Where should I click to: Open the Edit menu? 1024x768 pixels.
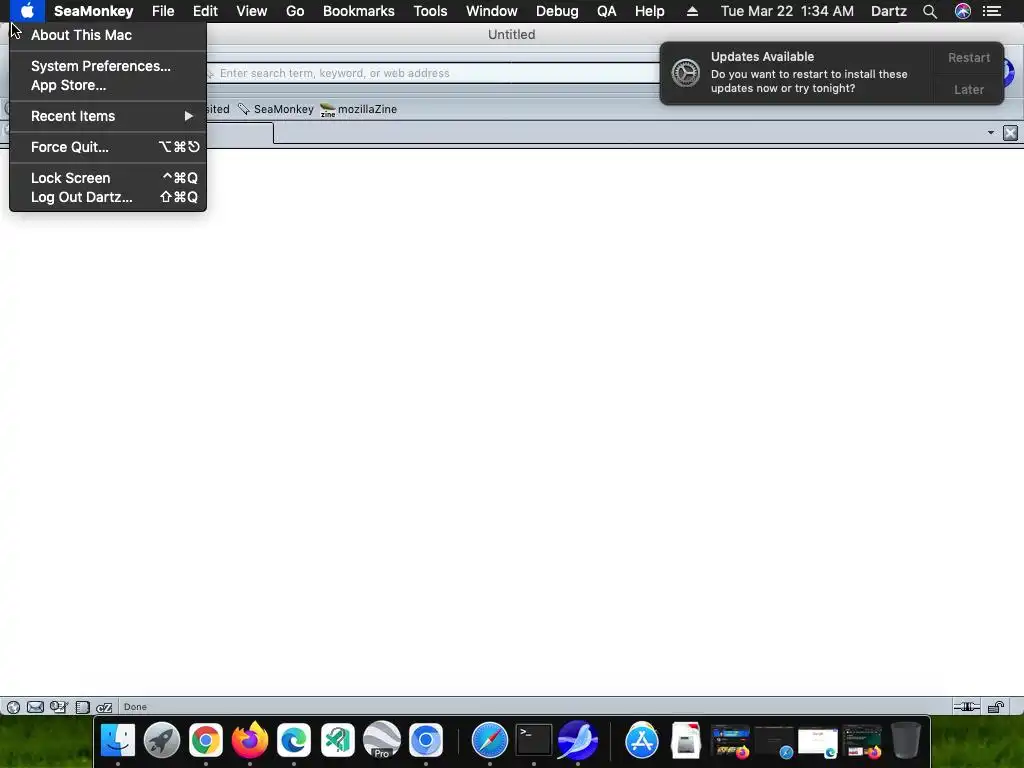point(205,11)
